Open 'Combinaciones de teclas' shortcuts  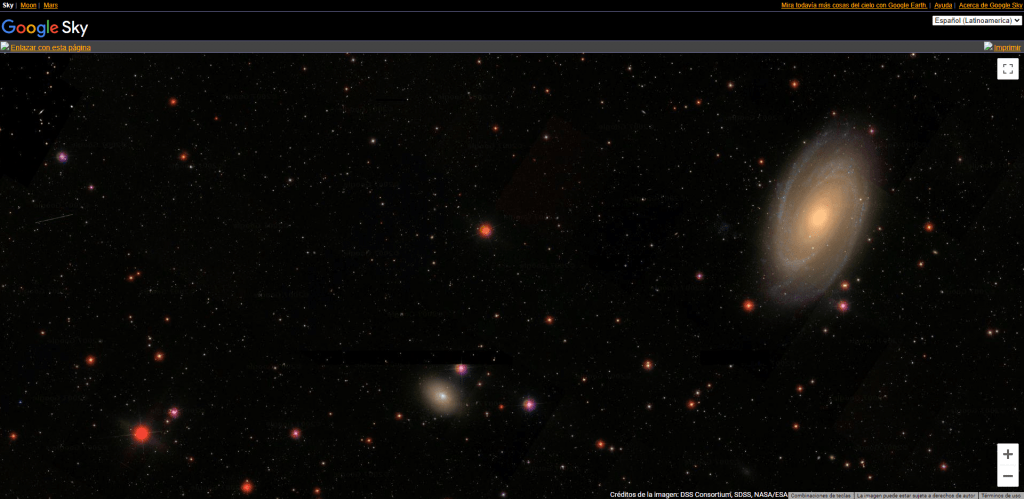click(821, 496)
